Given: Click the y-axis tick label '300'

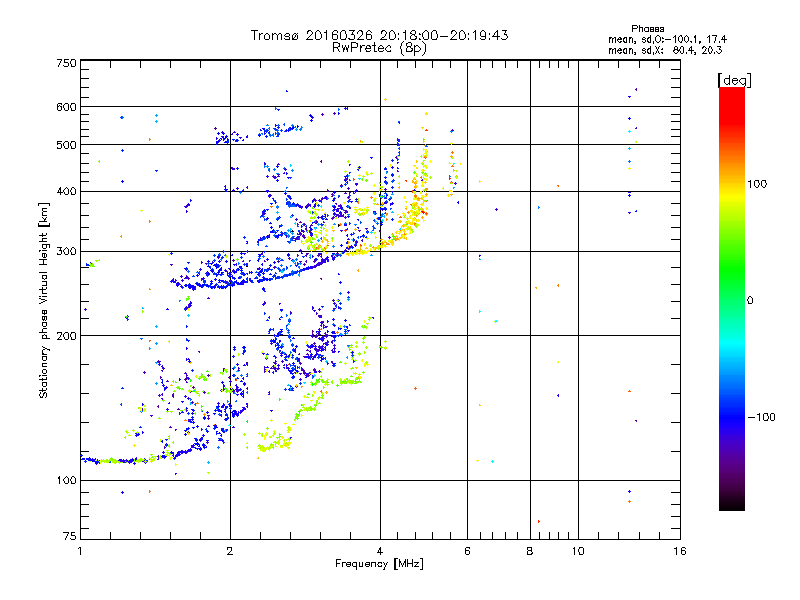Looking at the screenshot, I should click(66, 252).
